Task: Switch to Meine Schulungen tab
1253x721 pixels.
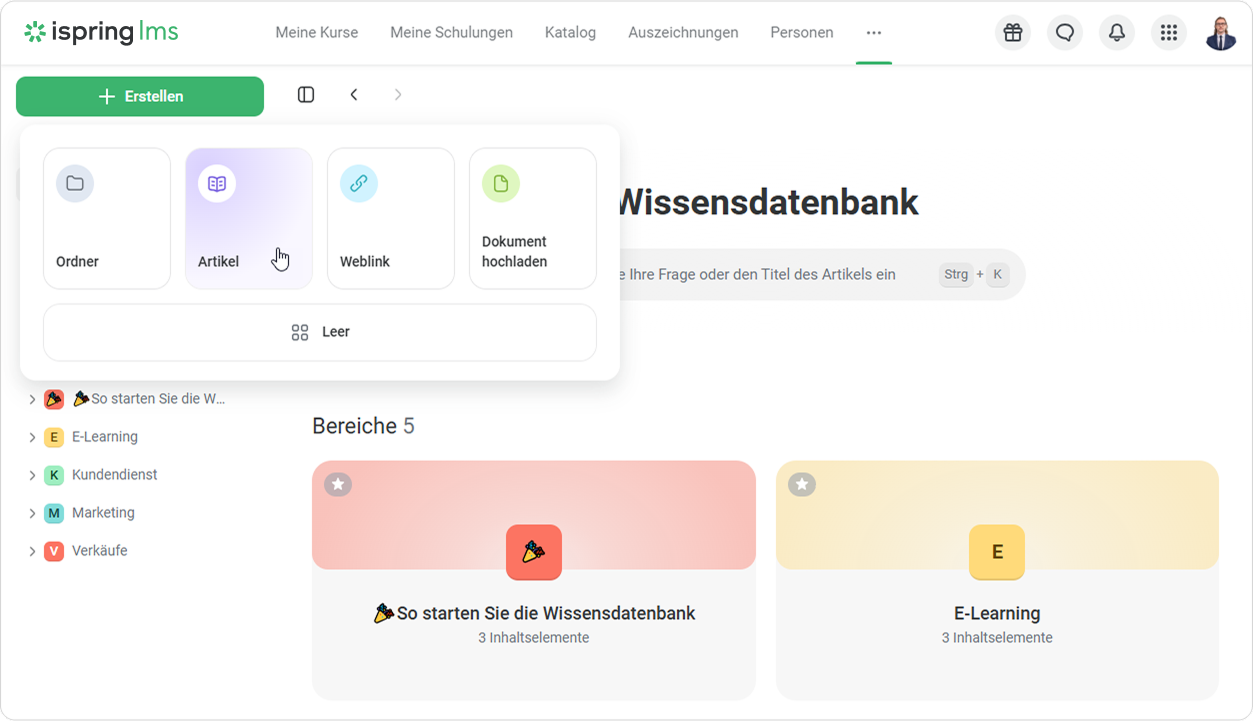Action: coord(451,33)
